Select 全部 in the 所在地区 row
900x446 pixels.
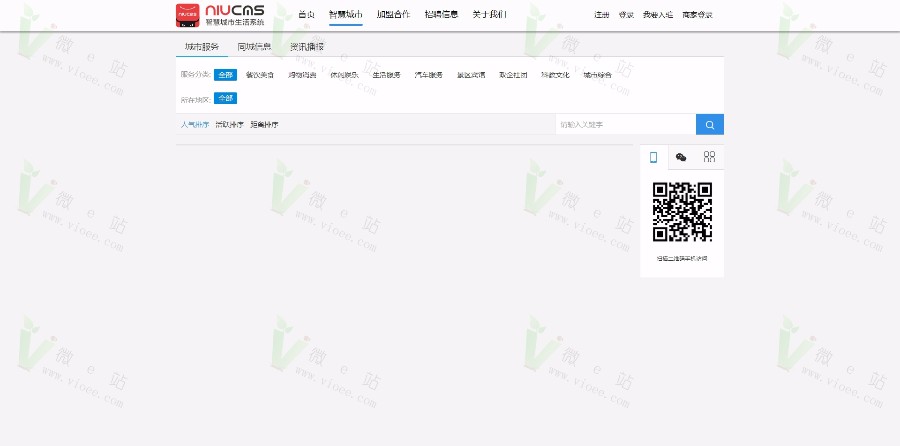225,98
